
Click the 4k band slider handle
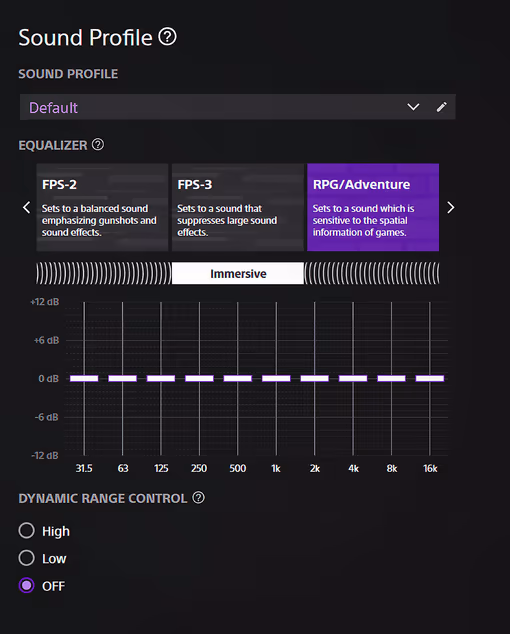(x=353, y=378)
